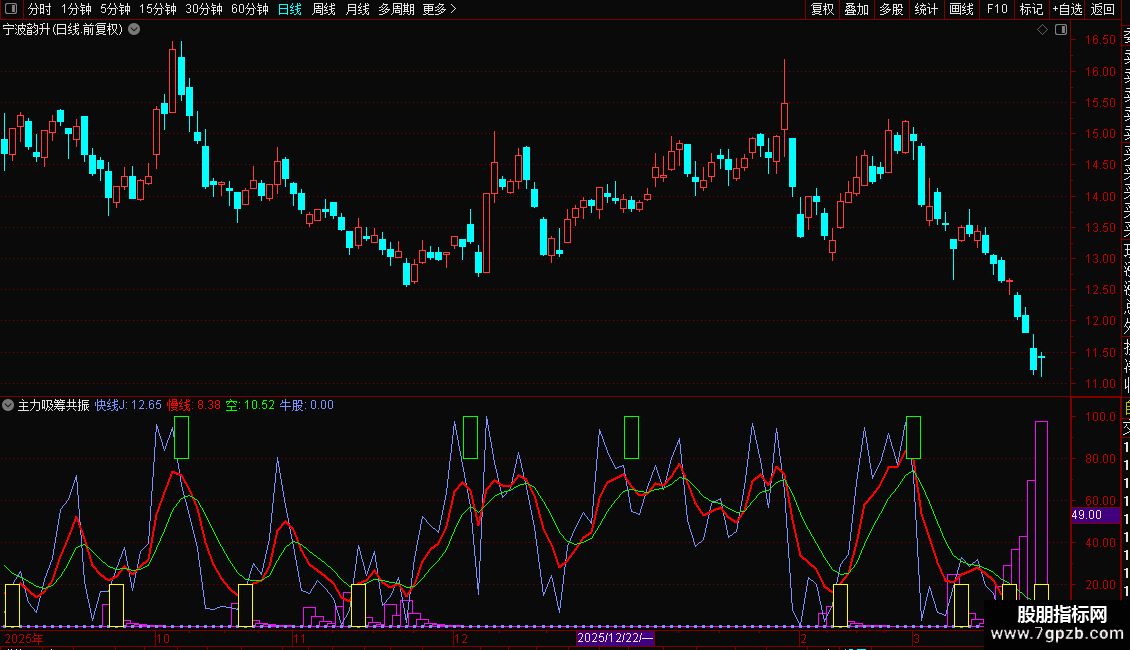Image resolution: width=1130 pixels, height=650 pixels.
Task: Click the 叠加 overlay button
Action: click(x=857, y=9)
